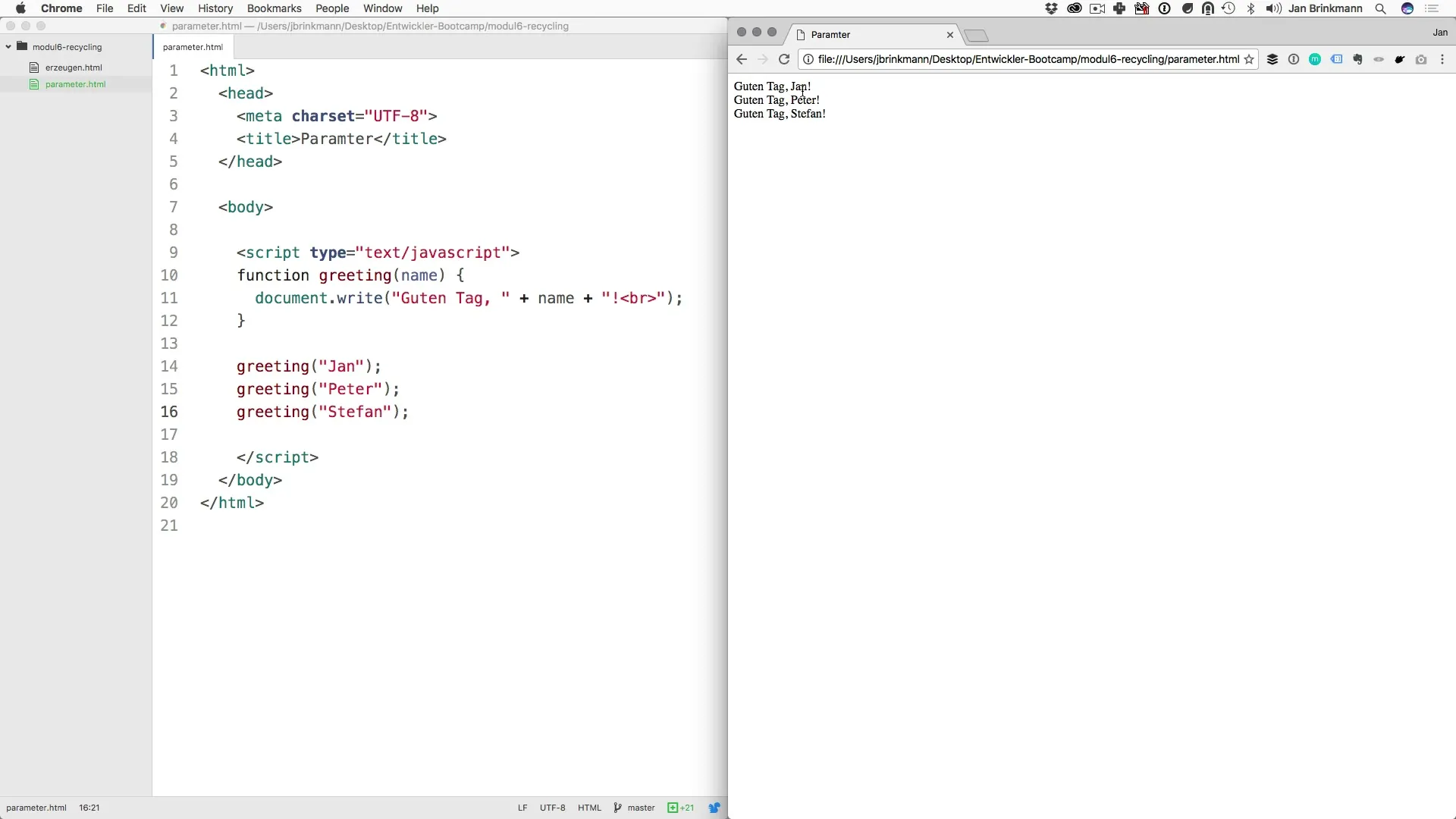
Task: Go forward in Chrome
Action: coord(763,59)
